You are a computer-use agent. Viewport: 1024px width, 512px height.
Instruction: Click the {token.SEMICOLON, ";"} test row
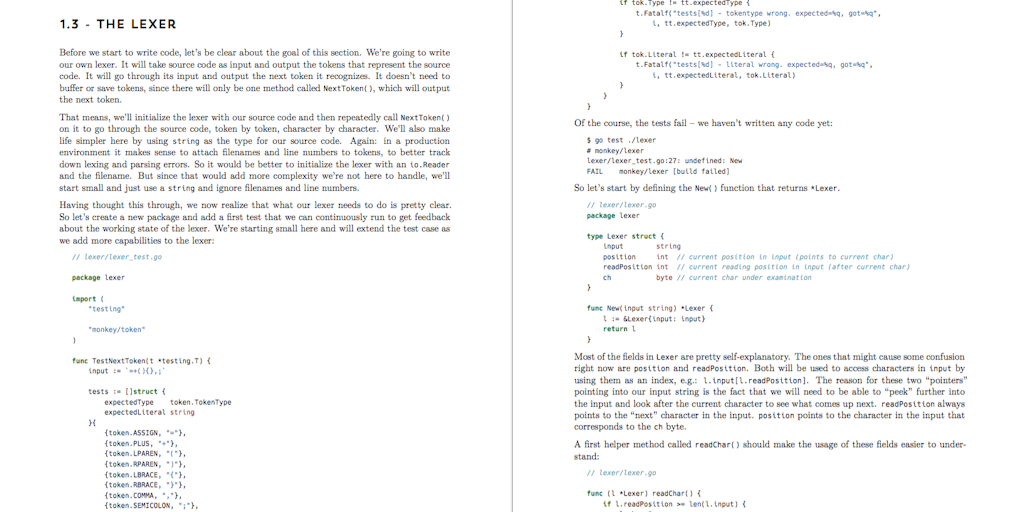pyautogui.click(x=152, y=505)
